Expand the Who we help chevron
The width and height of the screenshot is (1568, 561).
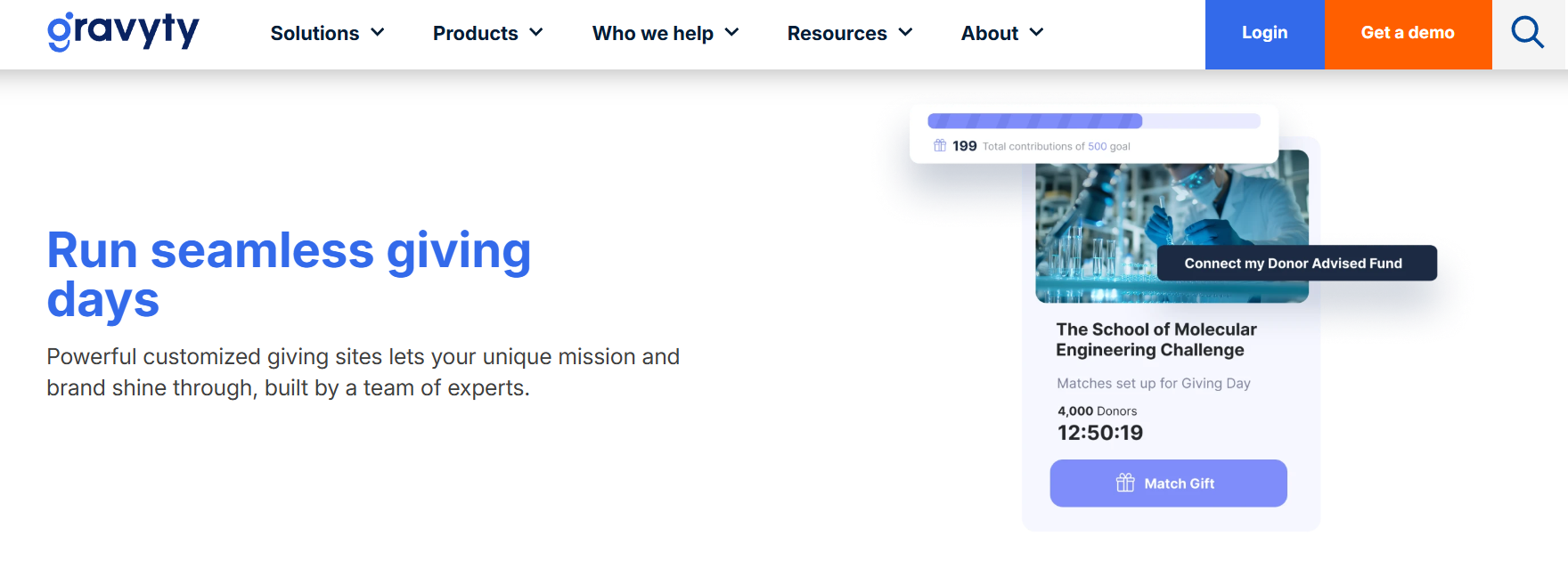pos(732,33)
